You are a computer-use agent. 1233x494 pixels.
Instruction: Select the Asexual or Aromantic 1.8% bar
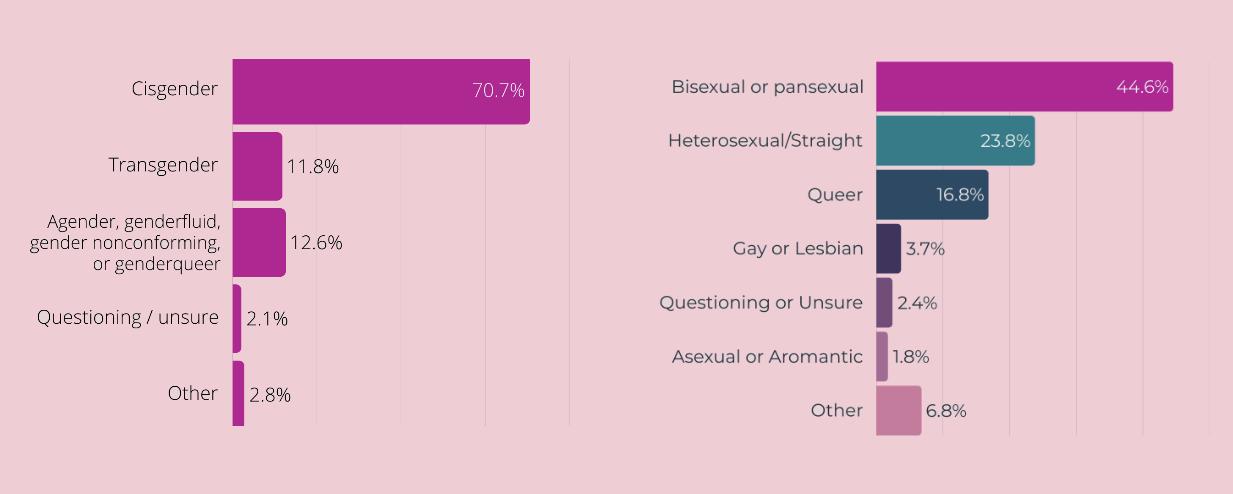click(882, 357)
